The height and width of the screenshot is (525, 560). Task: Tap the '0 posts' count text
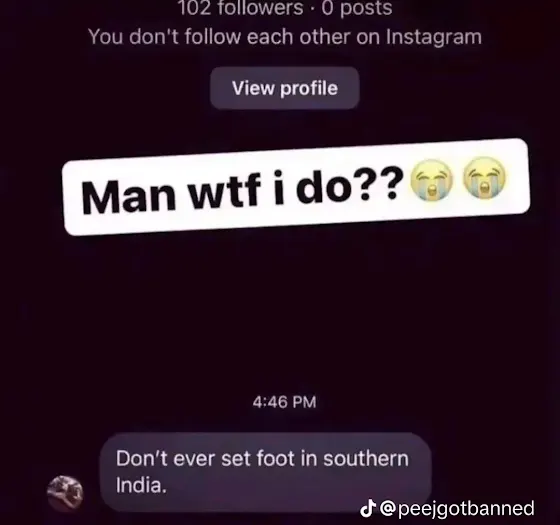coord(357,8)
